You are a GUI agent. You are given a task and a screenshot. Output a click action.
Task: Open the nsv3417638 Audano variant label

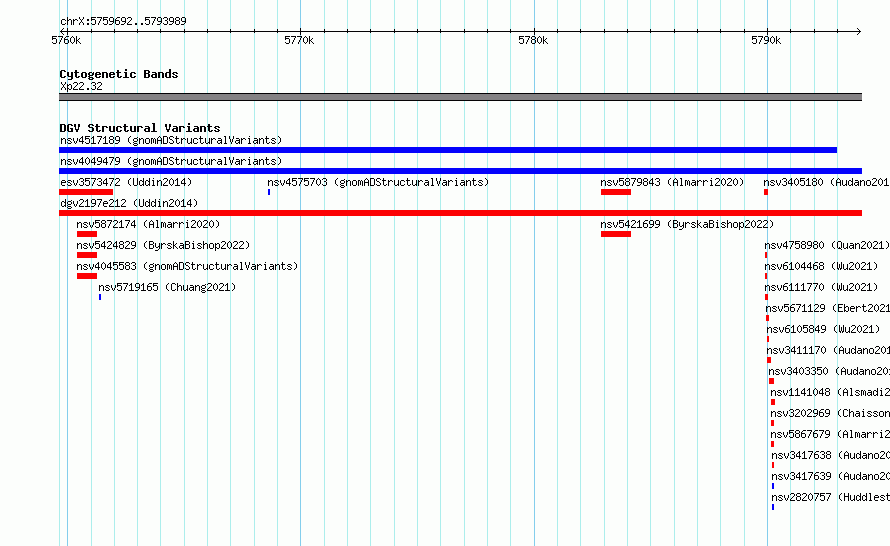[x=830, y=455]
